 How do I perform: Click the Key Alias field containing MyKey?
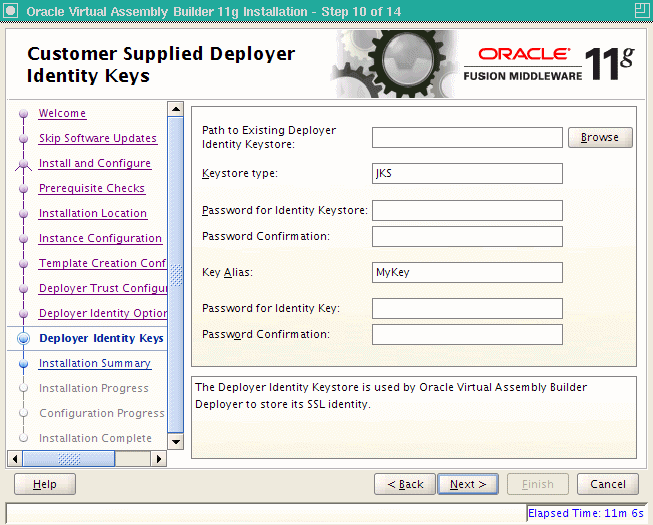tap(467, 272)
